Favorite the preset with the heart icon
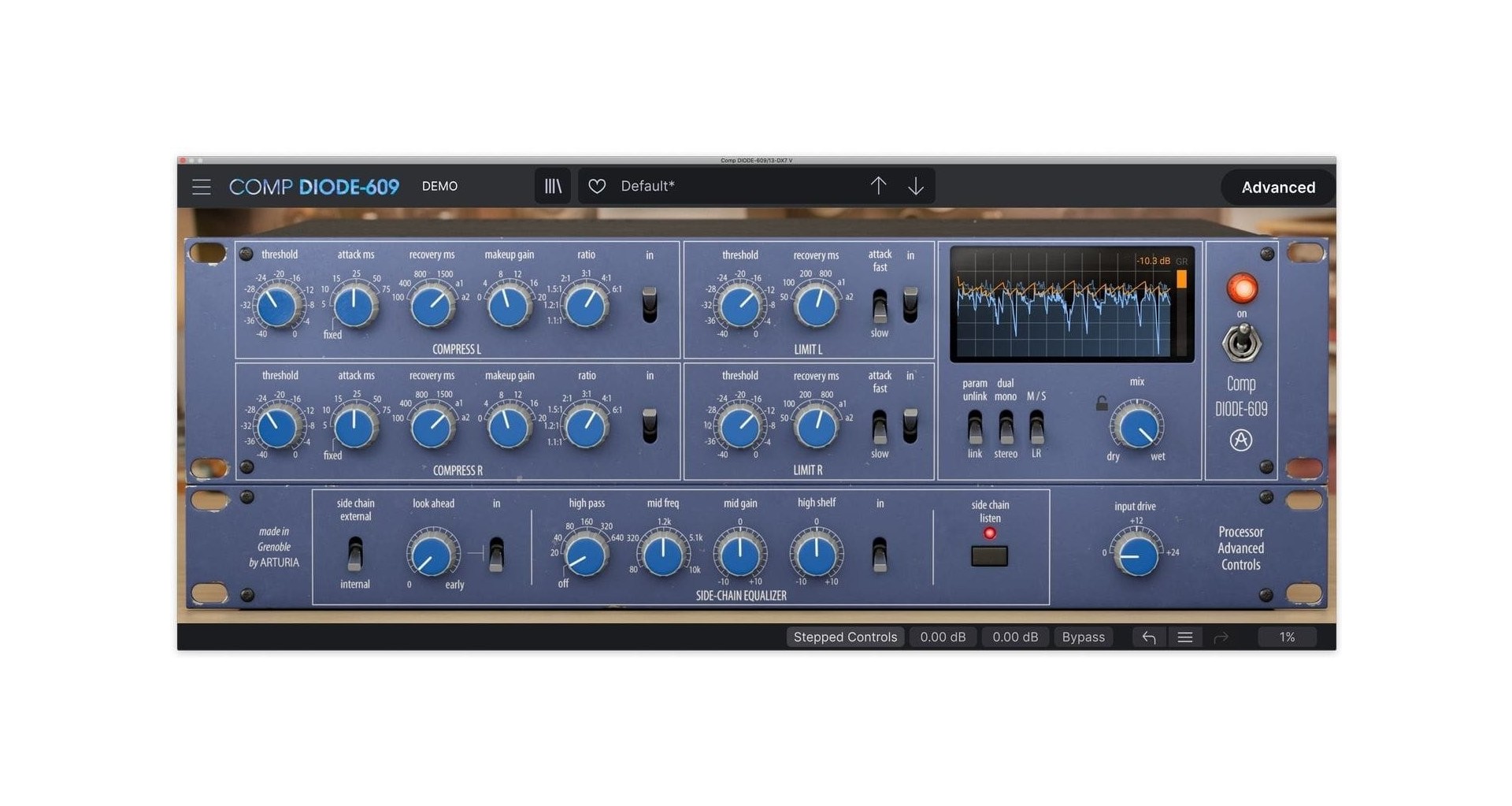Screen dimensions: 1512x806 click(x=597, y=186)
